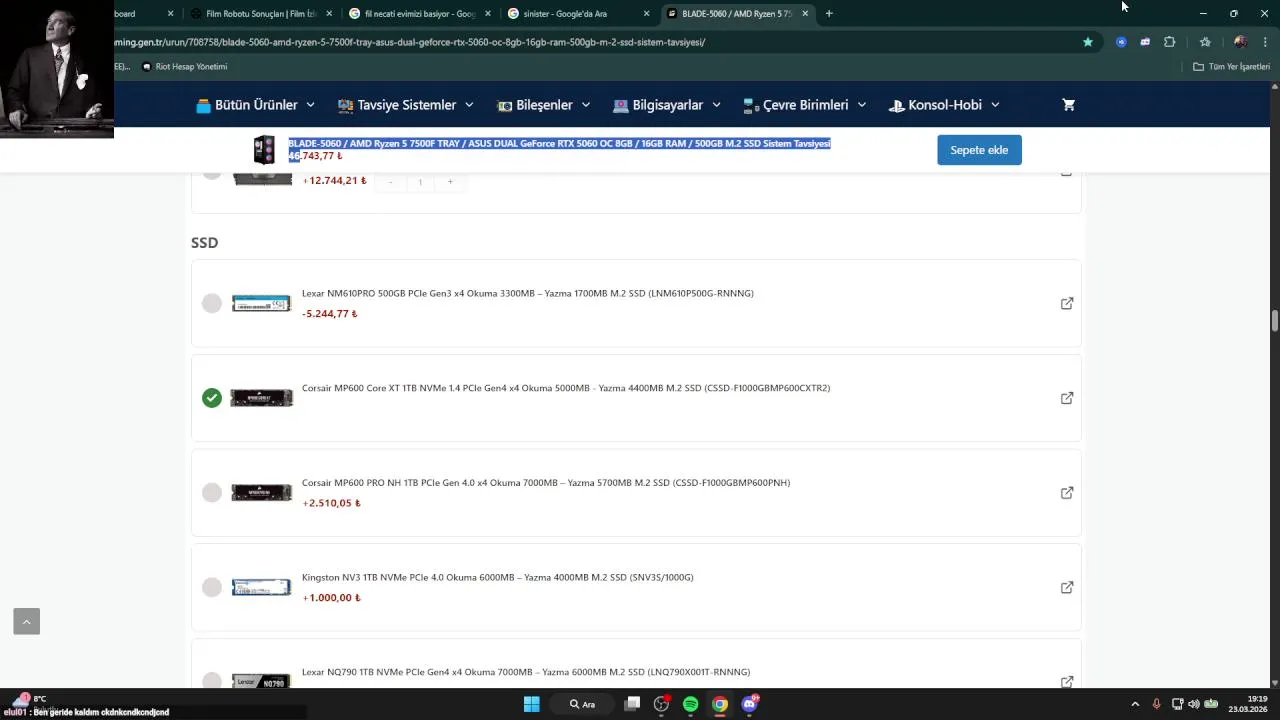Click Kingston NV3 1TB product title
This screenshot has width=1280, height=720.
coord(497,577)
